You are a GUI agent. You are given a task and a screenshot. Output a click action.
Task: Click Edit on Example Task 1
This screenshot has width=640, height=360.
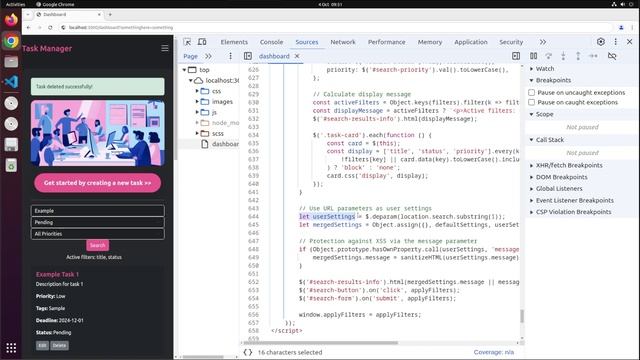tap(42, 345)
